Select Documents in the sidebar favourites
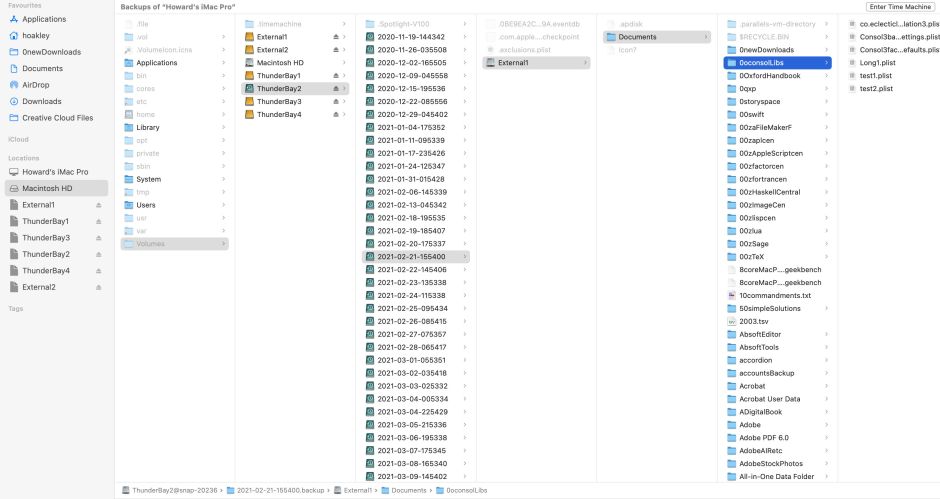940x499 pixels. (42, 68)
